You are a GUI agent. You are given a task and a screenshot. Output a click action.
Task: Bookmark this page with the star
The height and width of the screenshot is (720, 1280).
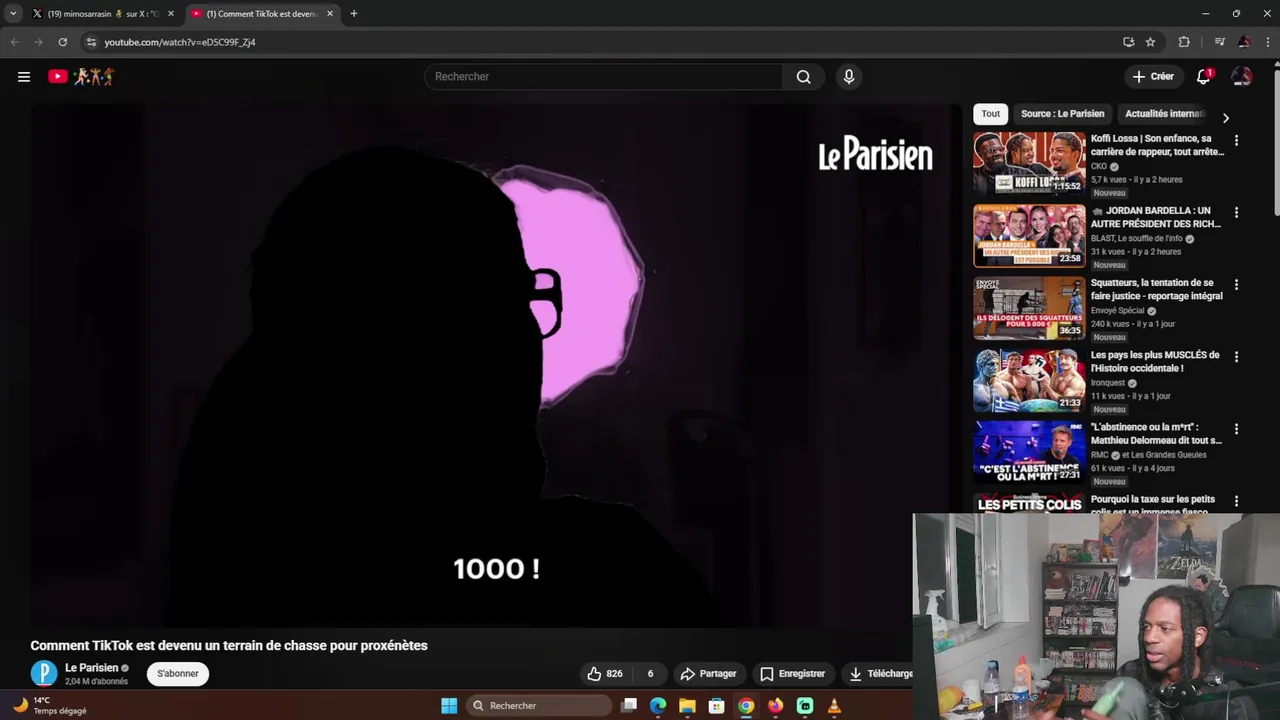pyautogui.click(x=1150, y=42)
